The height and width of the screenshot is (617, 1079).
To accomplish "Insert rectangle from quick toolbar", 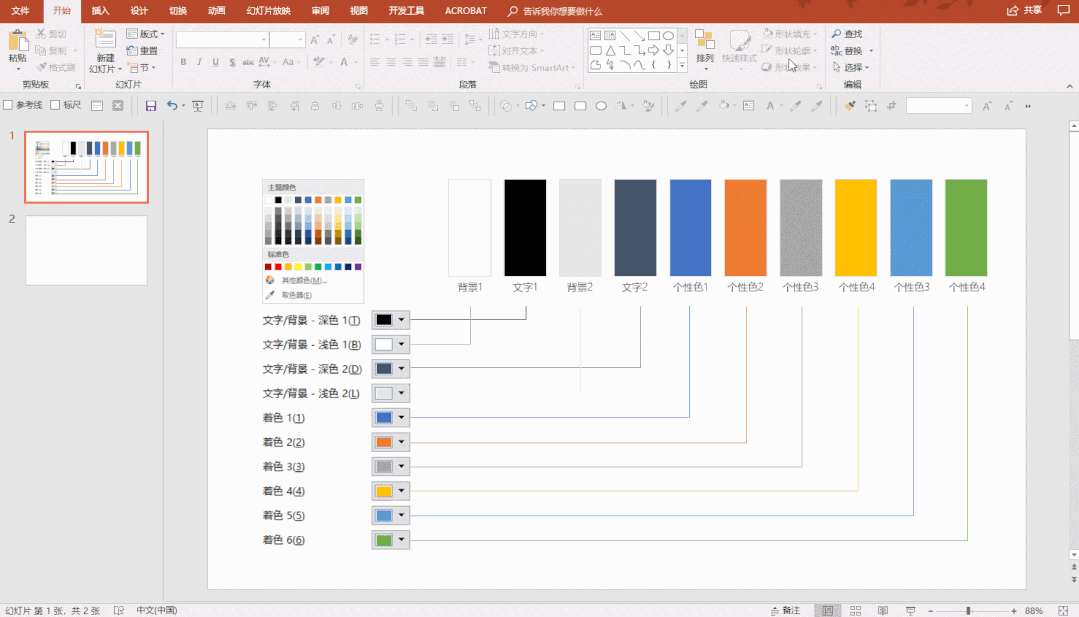I will tap(559, 106).
